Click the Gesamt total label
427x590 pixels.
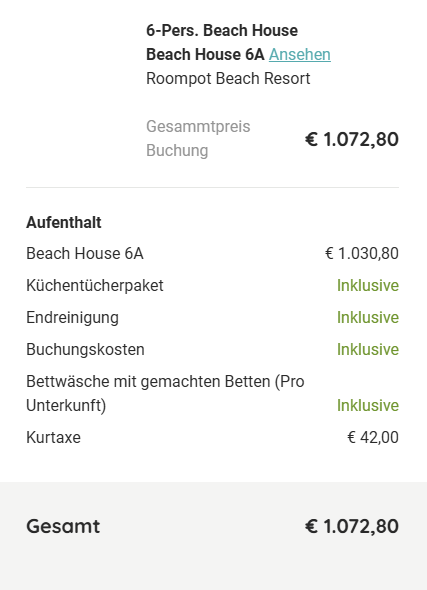[x=63, y=526]
